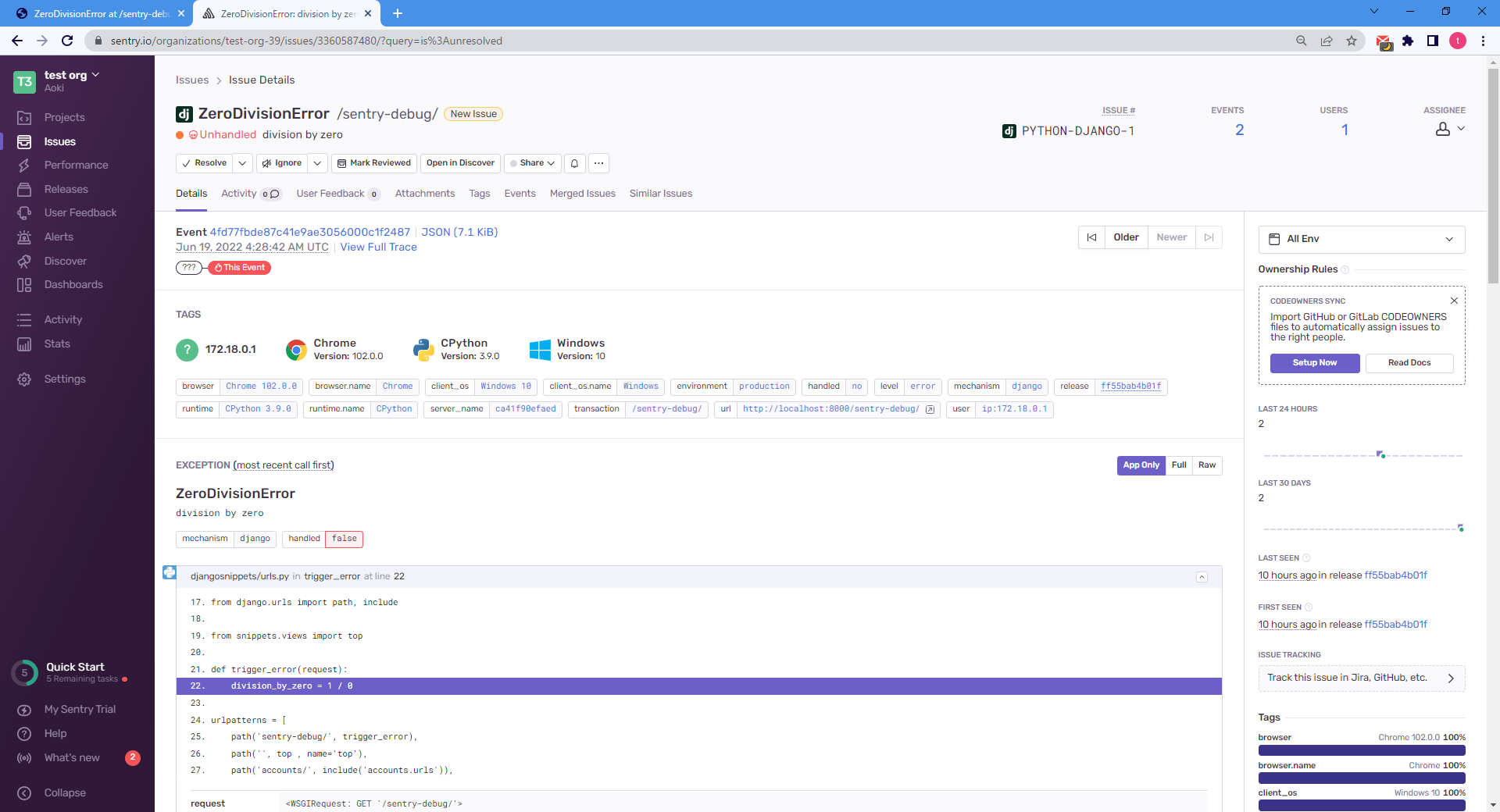
Task: Select App Only stack trace view
Action: pos(1141,465)
